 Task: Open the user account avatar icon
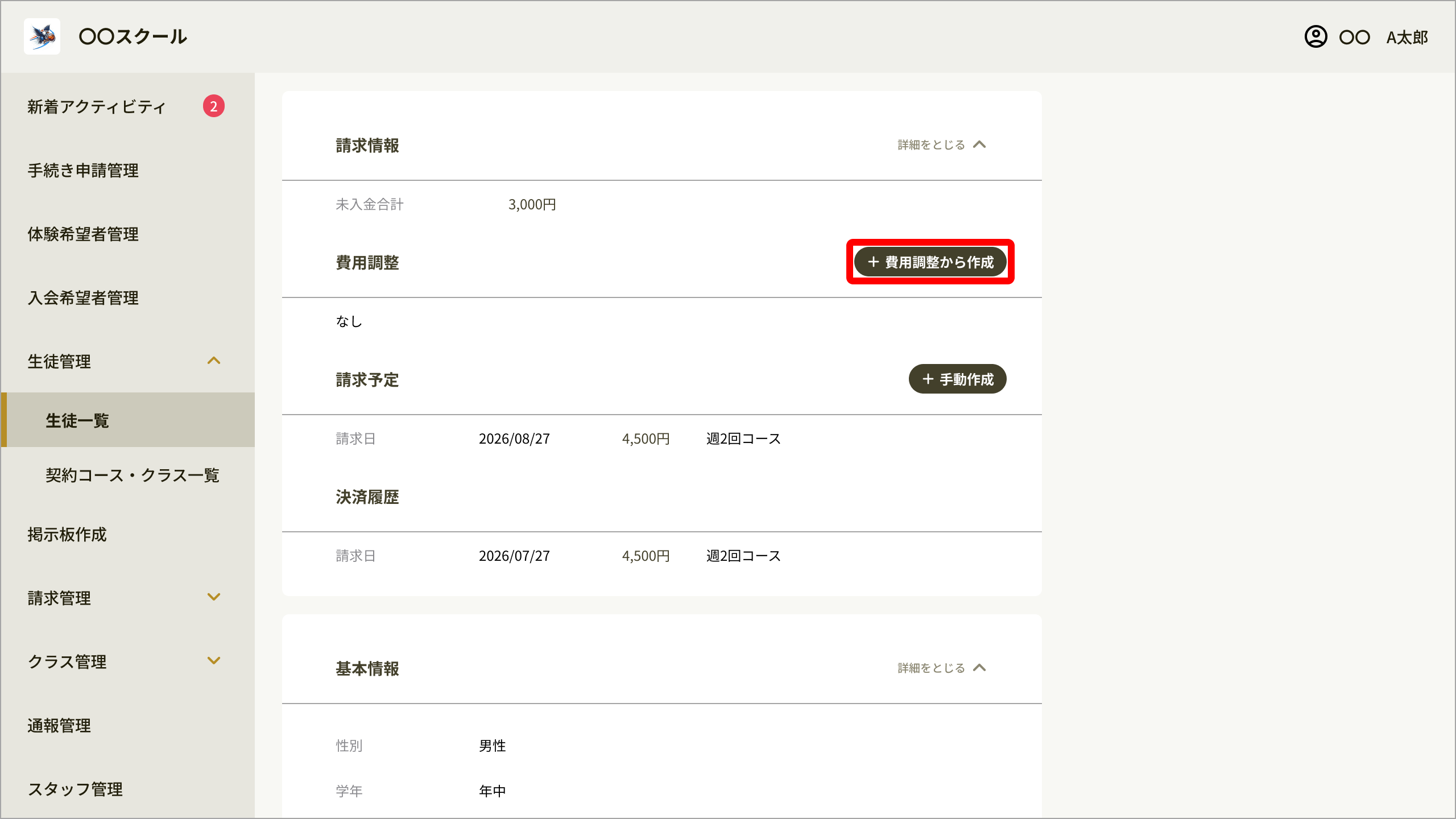1316,36
